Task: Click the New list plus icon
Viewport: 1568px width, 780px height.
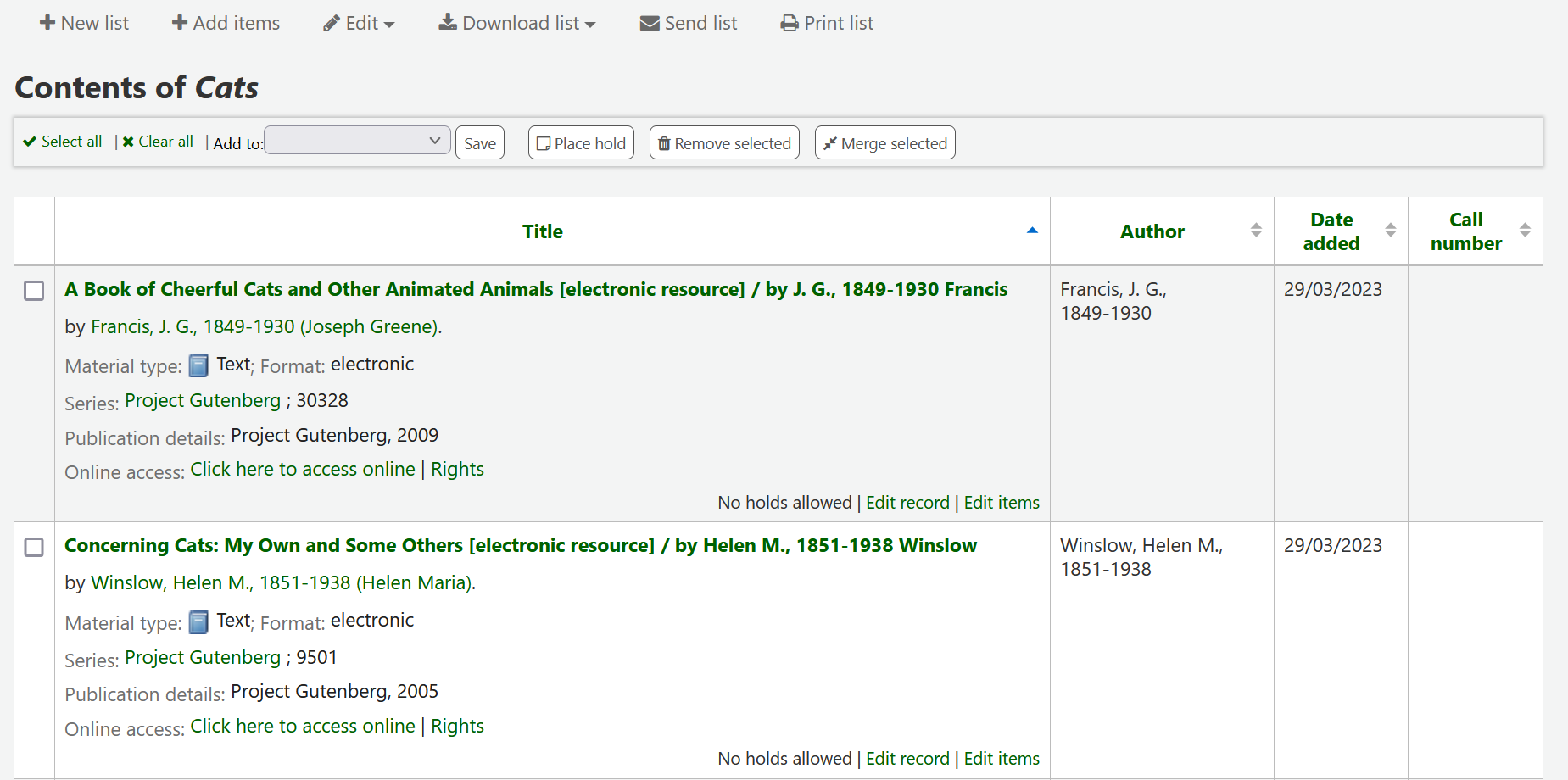Action: pyautogui.click(x=47, y=23)
